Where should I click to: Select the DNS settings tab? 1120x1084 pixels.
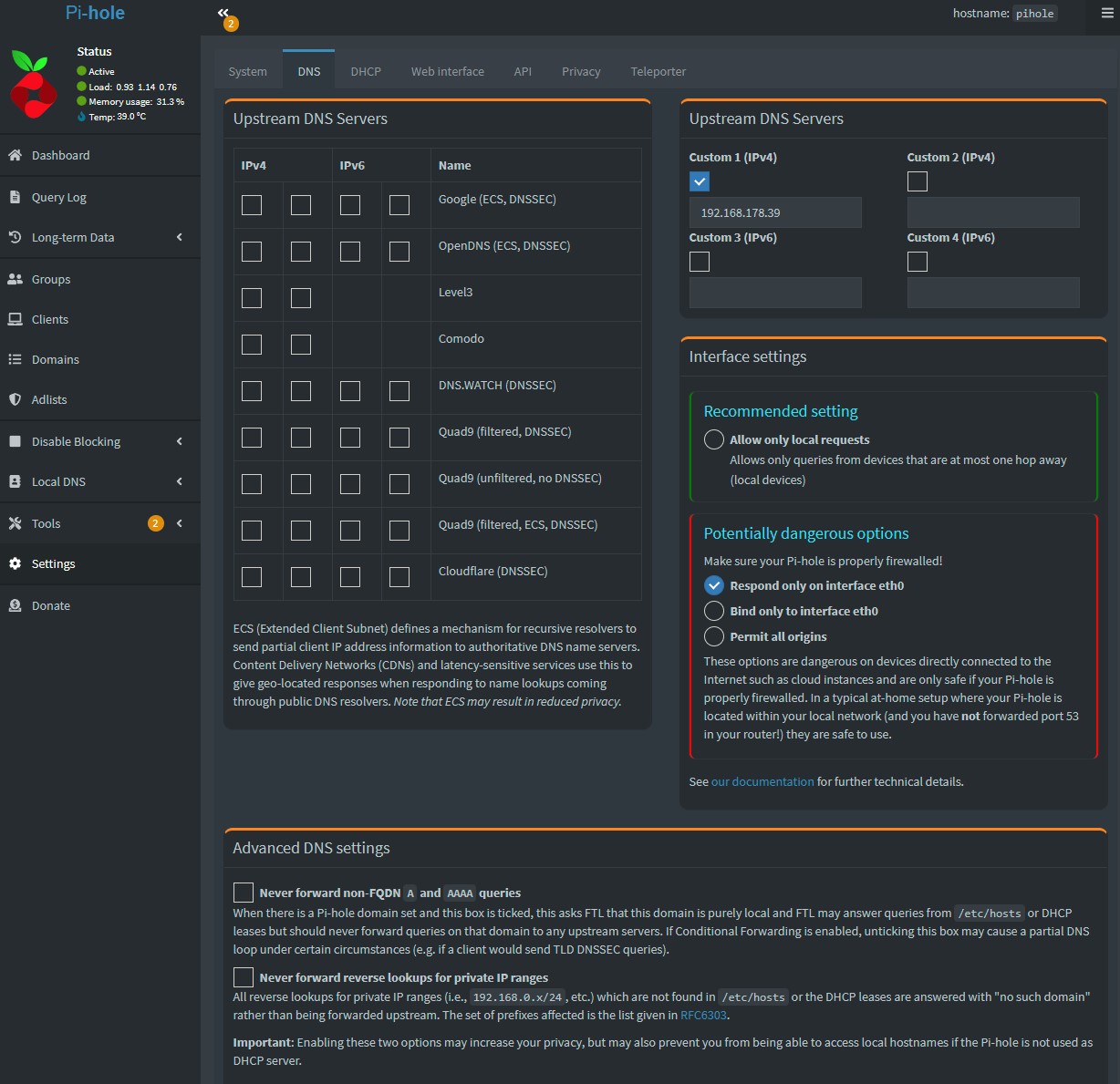tap(309, 70)
